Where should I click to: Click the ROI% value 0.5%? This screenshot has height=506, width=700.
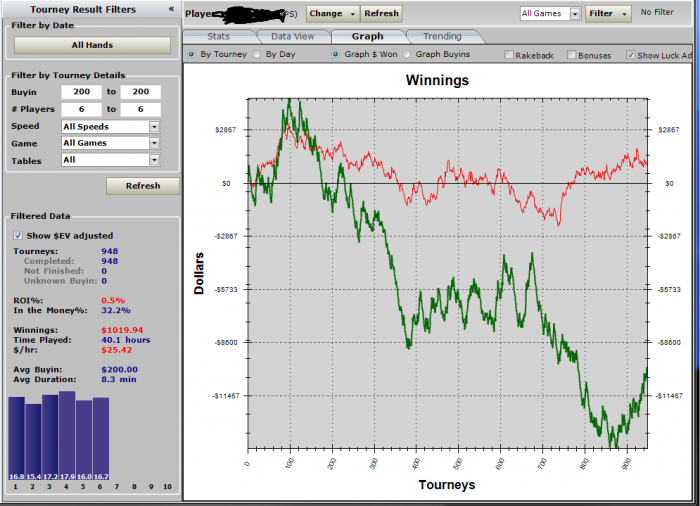click(113, 301)
